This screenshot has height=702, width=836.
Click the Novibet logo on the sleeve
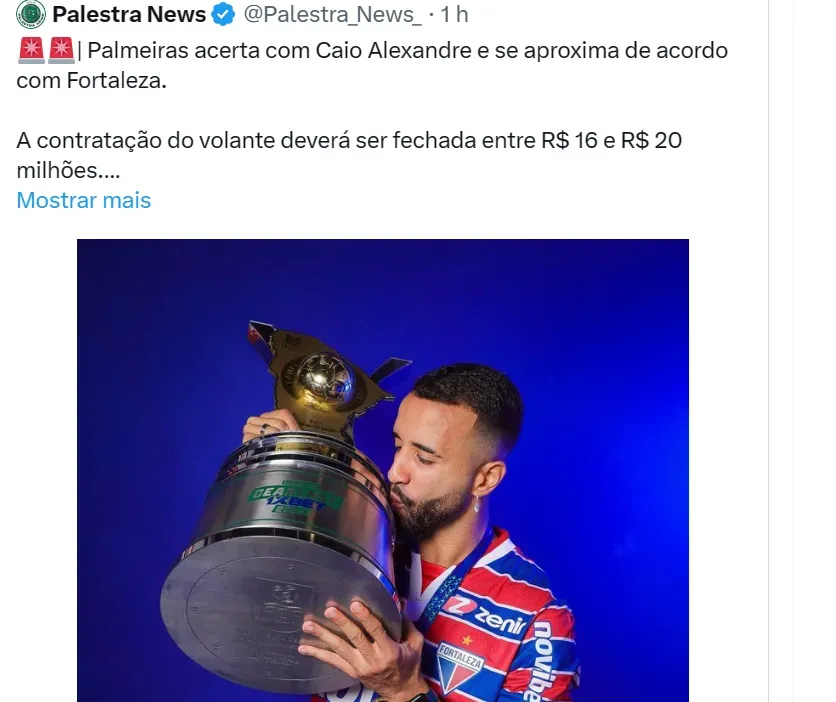[x=543, y=661]
